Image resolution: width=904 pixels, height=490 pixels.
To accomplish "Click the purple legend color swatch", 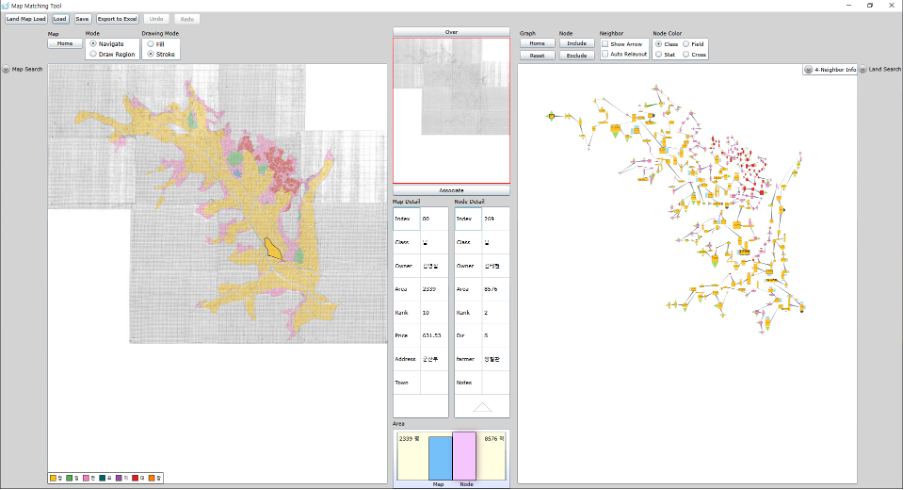I will click(119, 478).
